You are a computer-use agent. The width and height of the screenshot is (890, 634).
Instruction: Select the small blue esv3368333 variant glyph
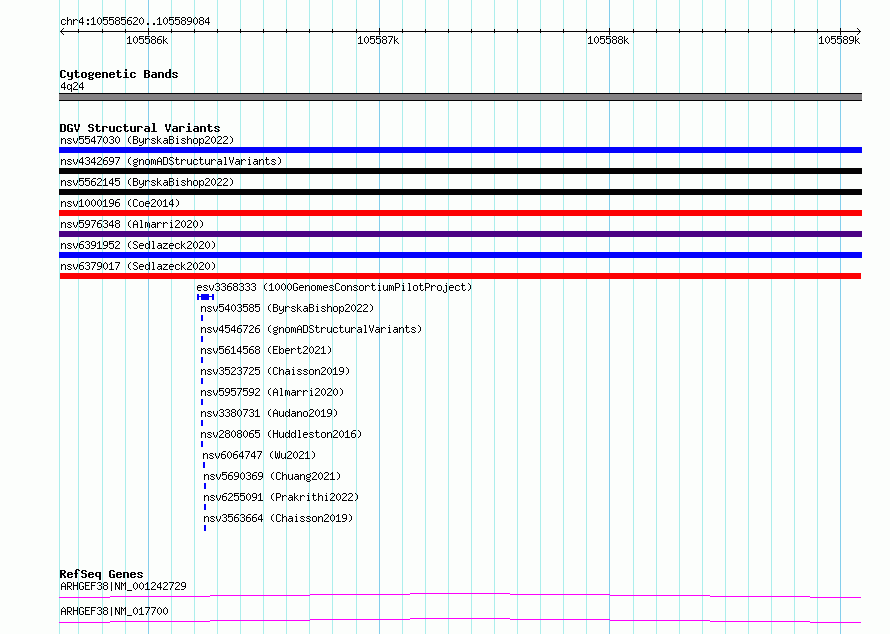point(205,297)
